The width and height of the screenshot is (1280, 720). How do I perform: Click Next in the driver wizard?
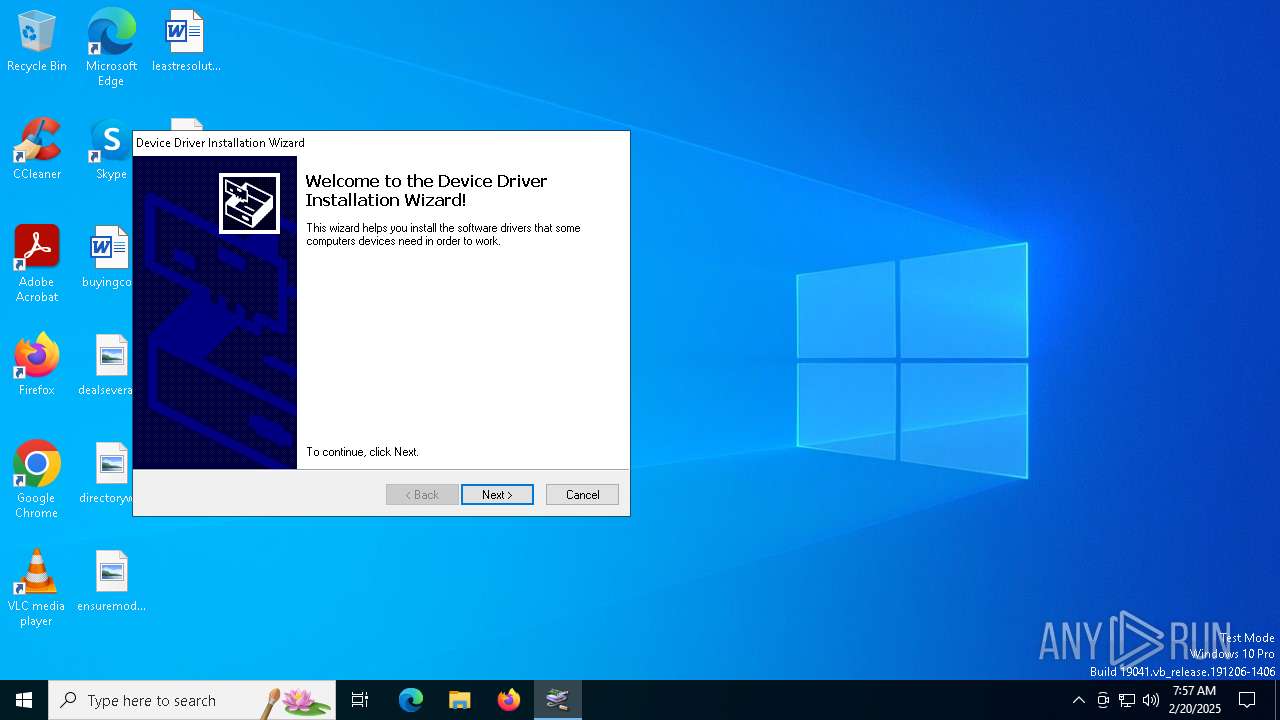coord(497,495)
